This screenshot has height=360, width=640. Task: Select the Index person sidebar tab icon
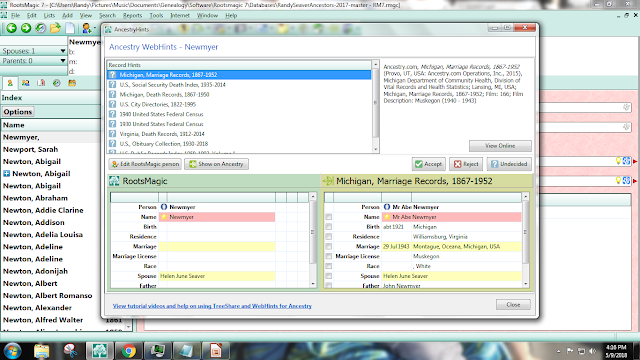click(10, 83)
